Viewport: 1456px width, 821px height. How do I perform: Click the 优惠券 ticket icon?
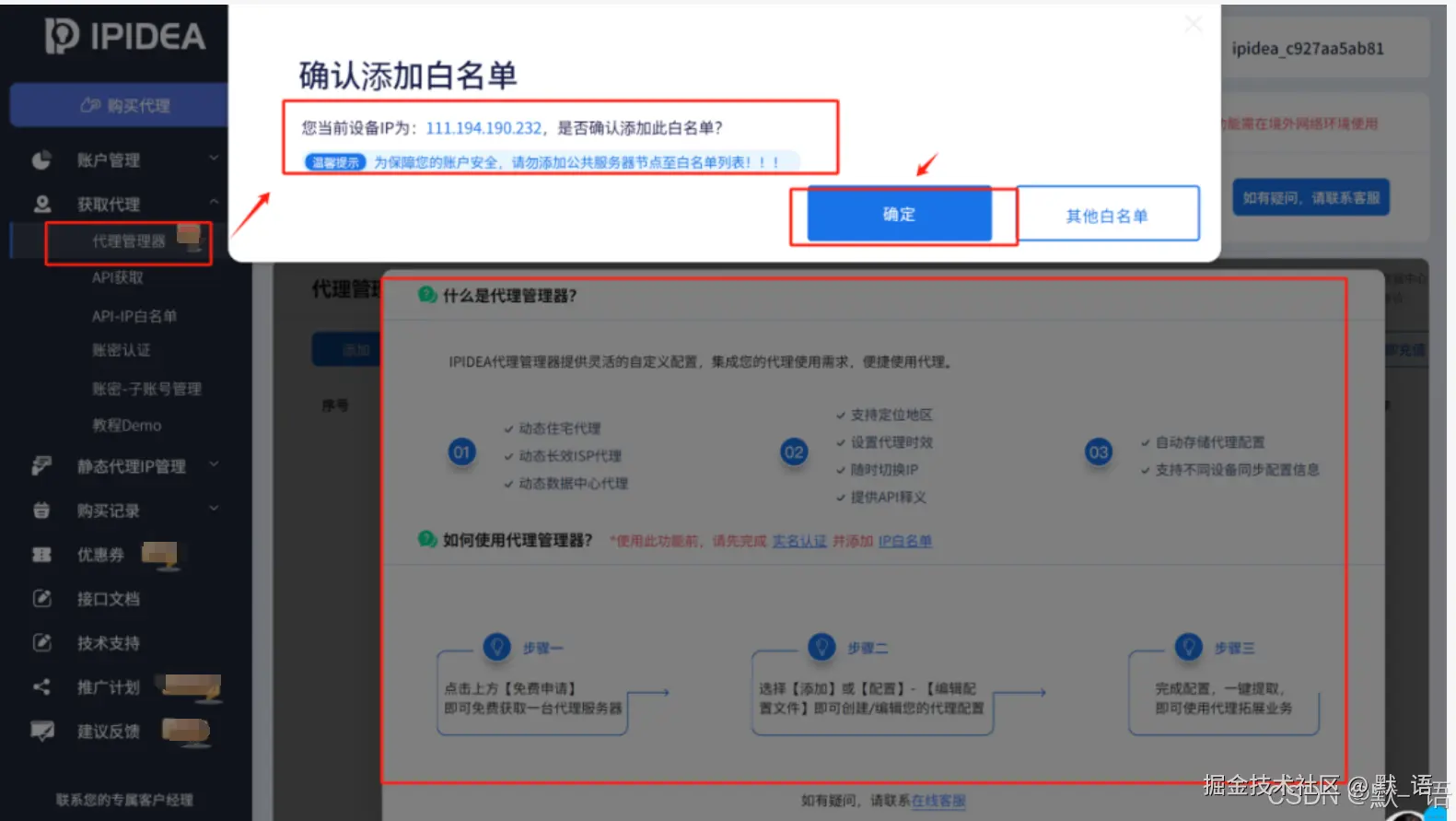coord(41,555)
